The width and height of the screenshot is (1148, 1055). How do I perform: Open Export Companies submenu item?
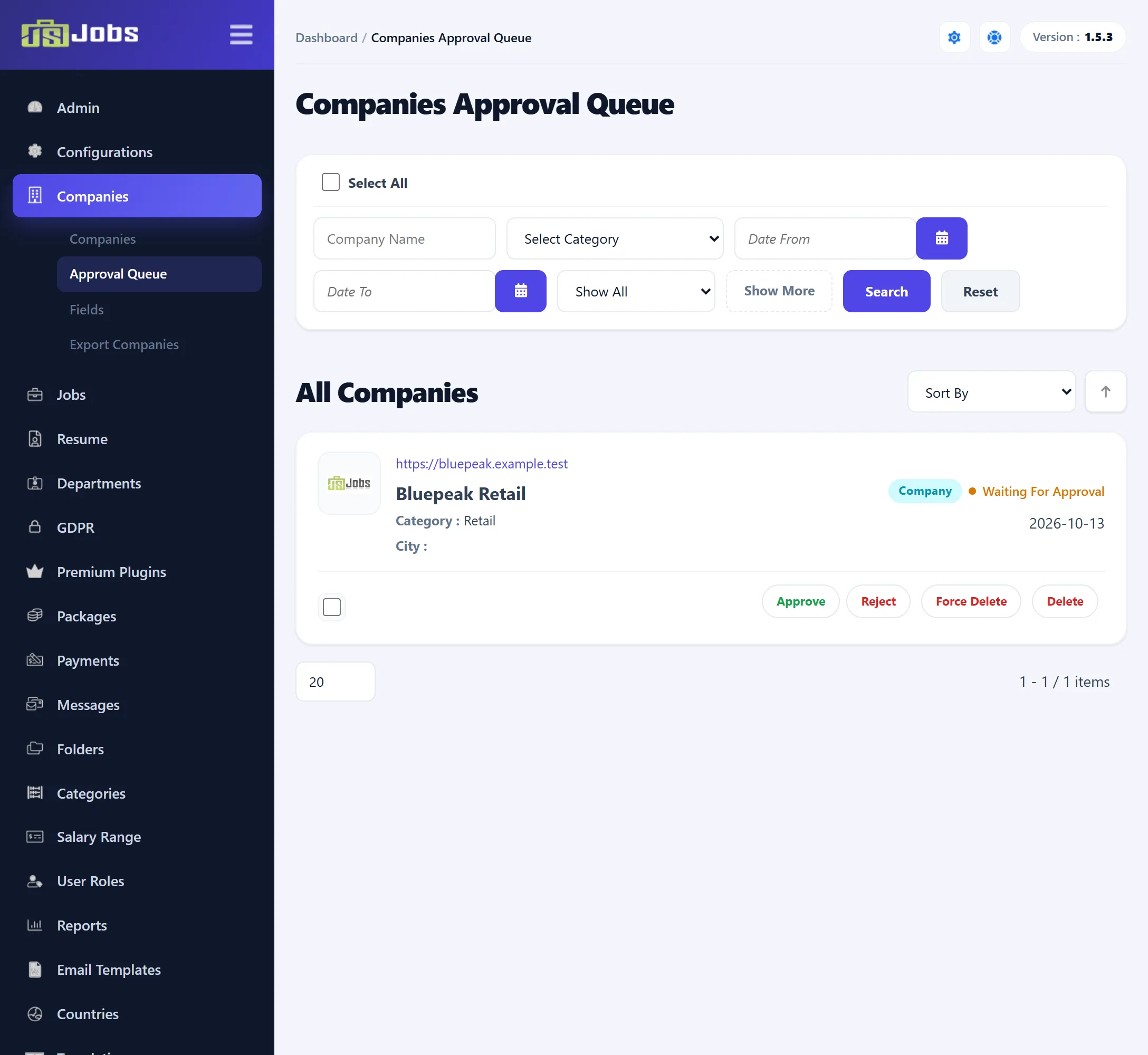[x=124, y=344]
